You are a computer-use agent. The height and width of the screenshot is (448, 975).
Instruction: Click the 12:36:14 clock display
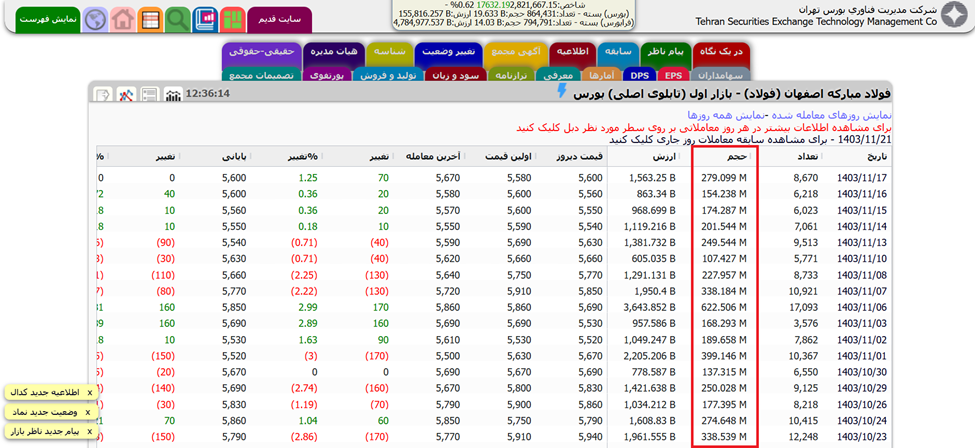[208, 95]
